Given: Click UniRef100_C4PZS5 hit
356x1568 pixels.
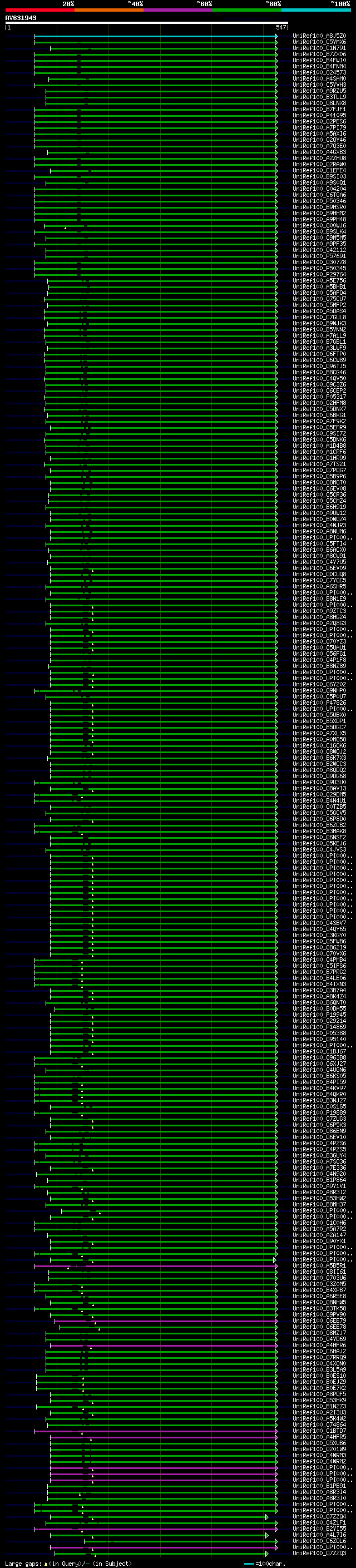Looking at the screenshot, I should [319, 1149].
